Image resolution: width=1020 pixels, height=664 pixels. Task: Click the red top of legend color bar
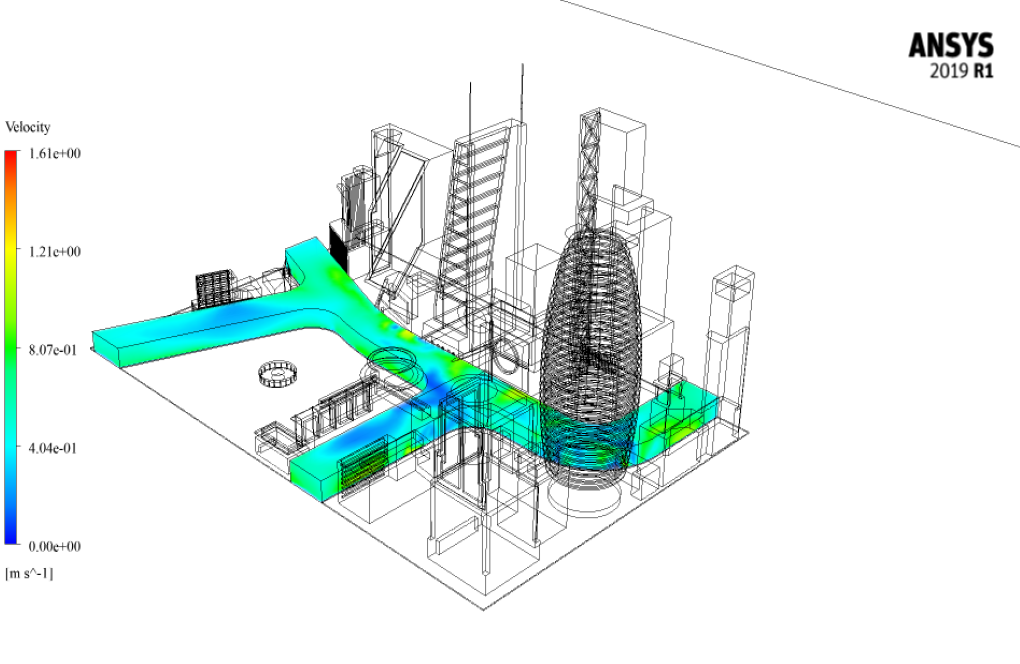(11, 160)
